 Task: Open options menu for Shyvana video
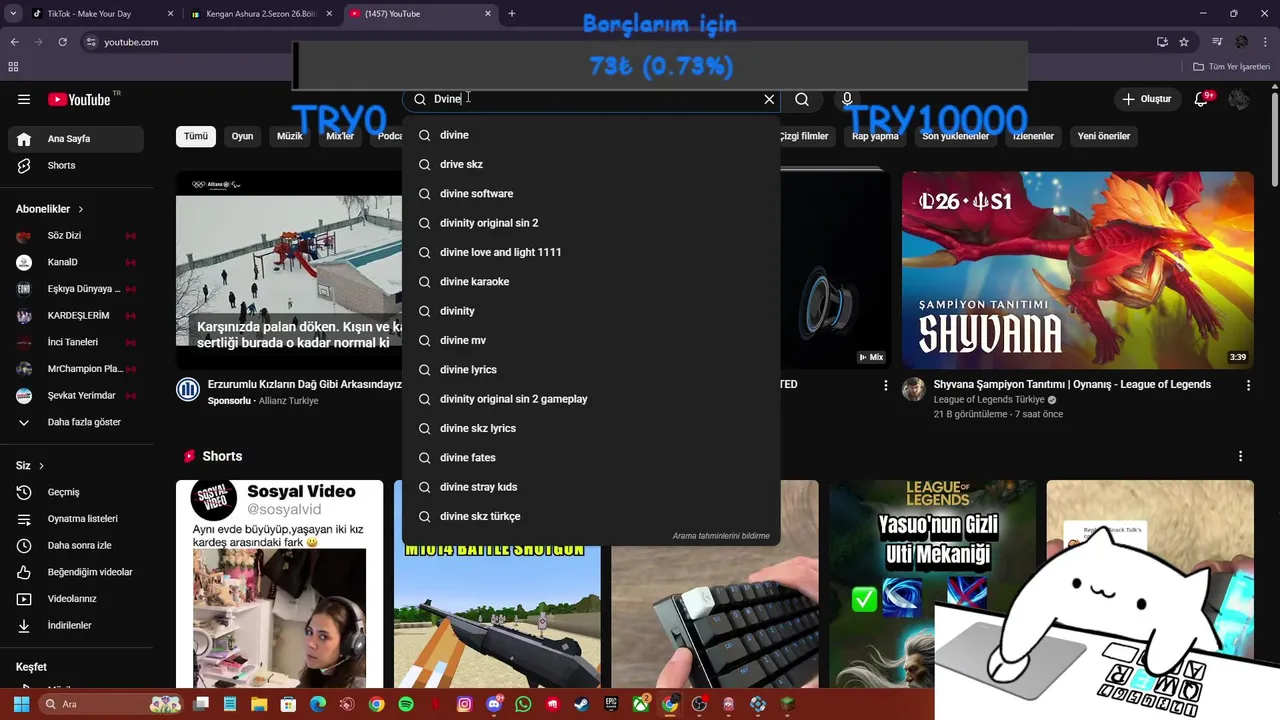[1248, 385]
